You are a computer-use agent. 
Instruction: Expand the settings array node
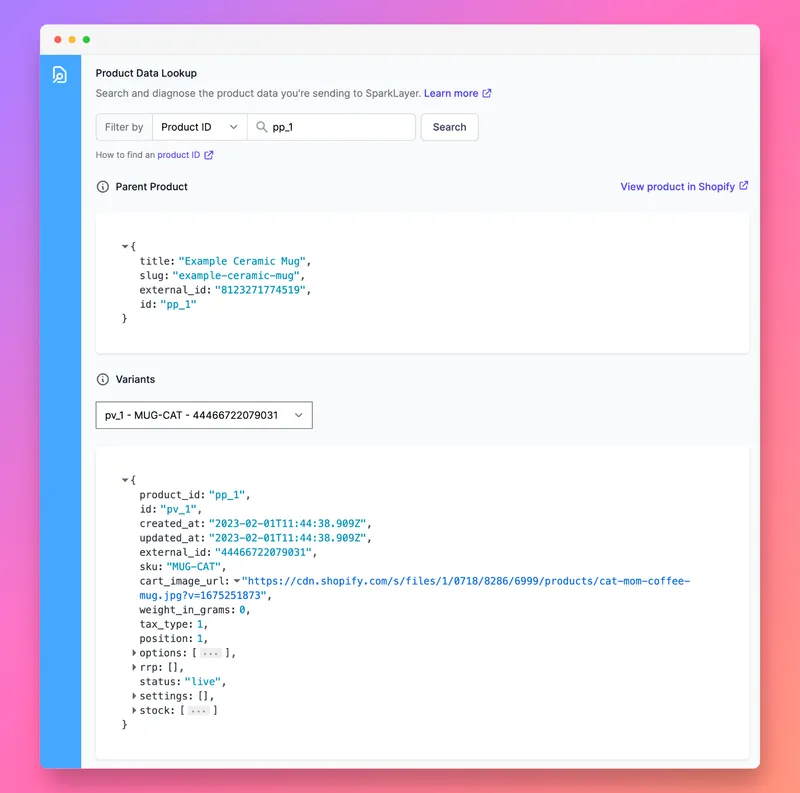[x=133, y=695]
